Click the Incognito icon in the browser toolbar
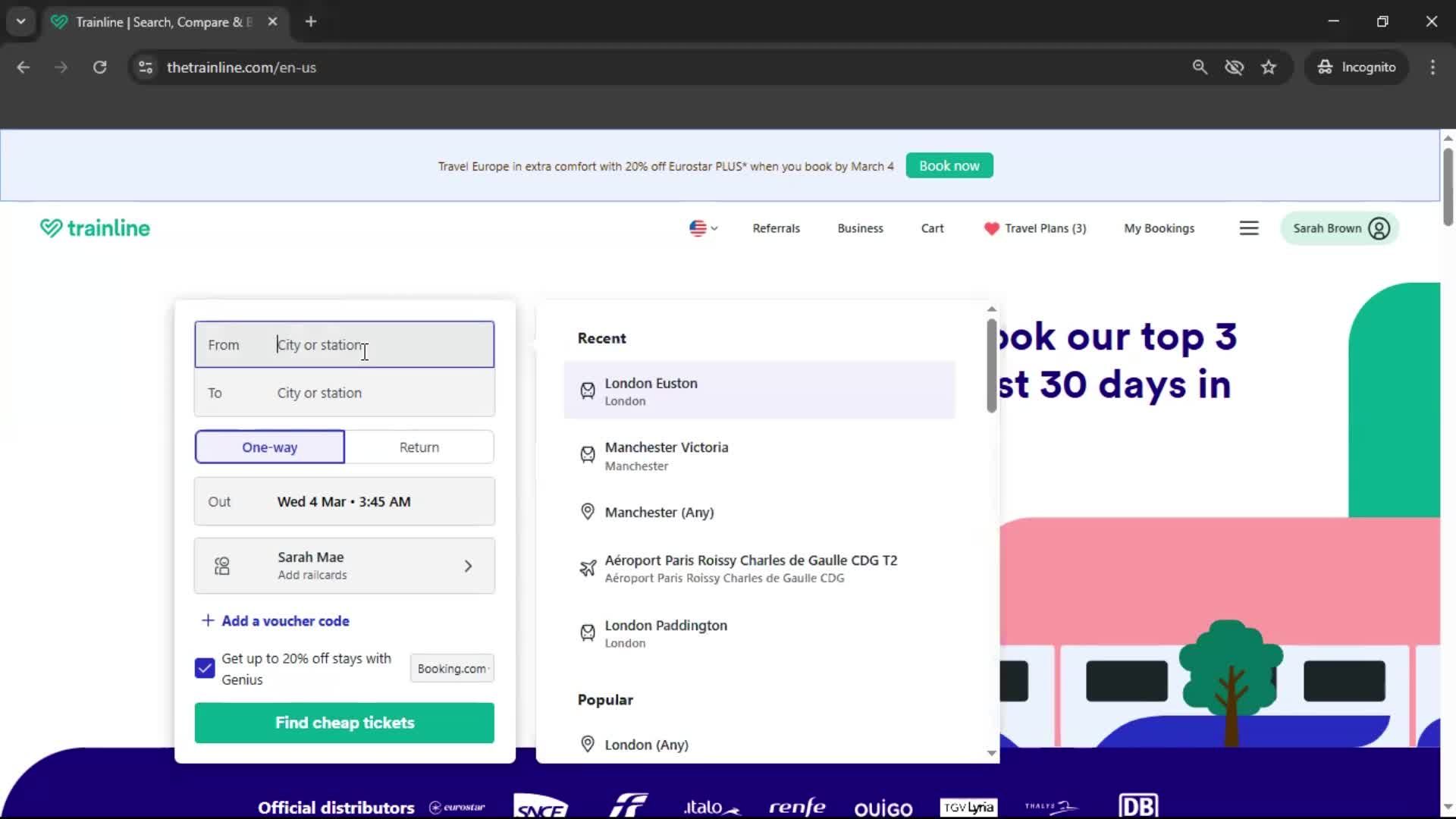 (x=1325, y=67)
